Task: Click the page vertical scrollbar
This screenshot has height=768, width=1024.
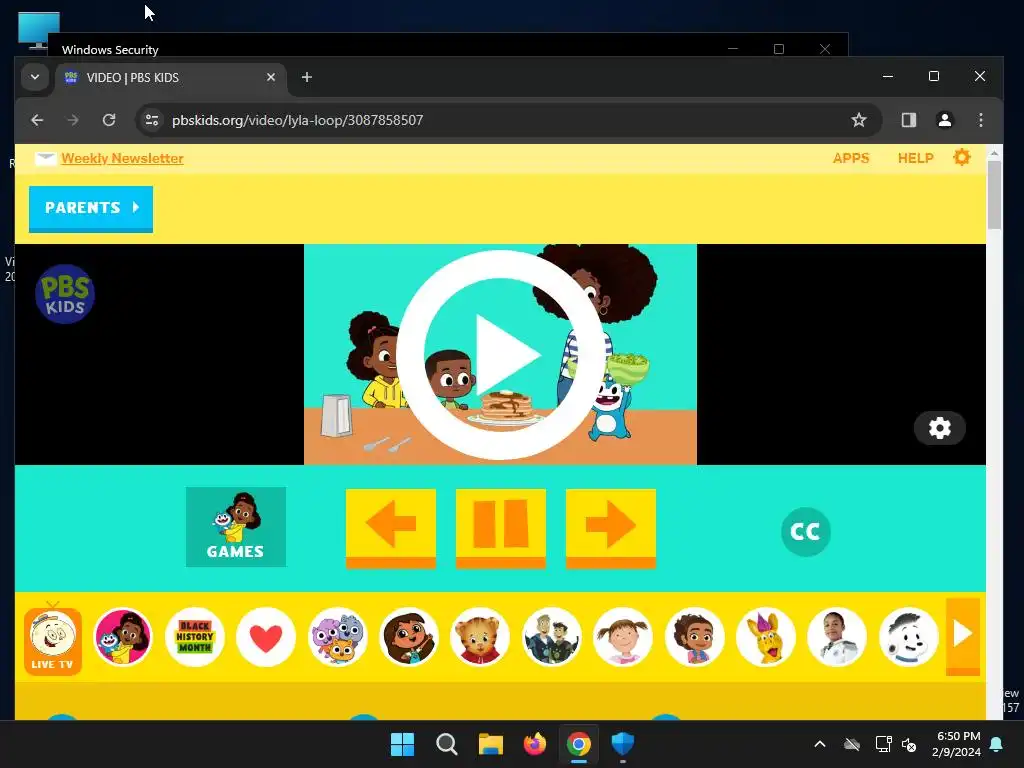Action: 994,196
